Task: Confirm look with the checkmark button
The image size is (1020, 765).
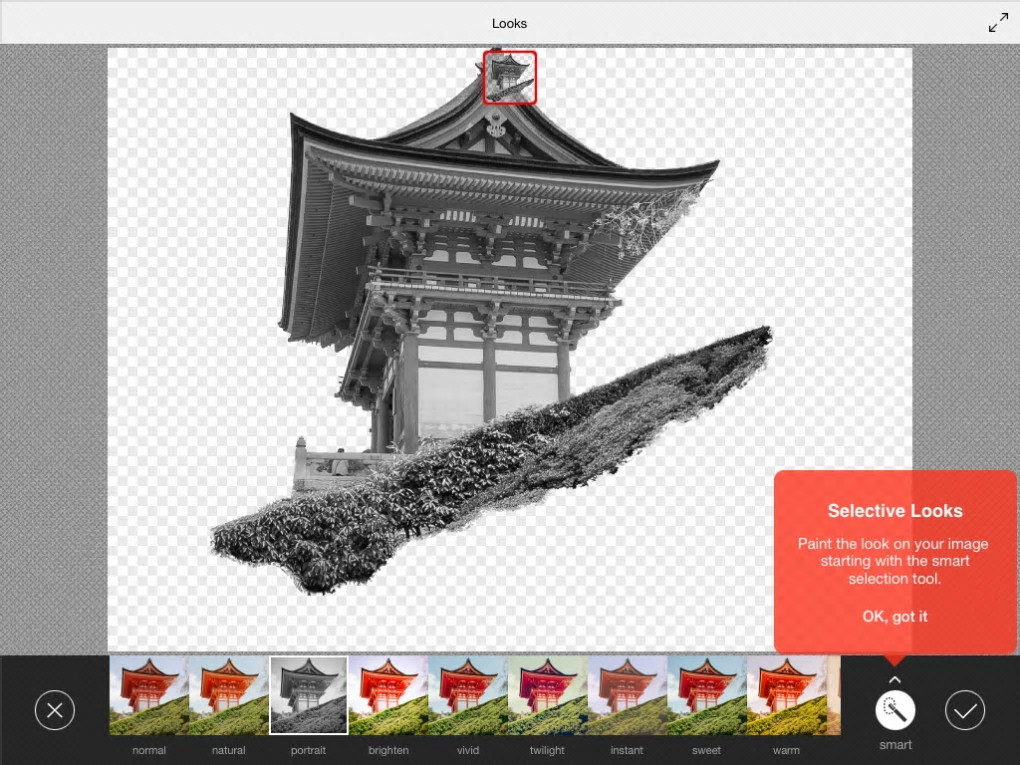Action: (965, 710)
